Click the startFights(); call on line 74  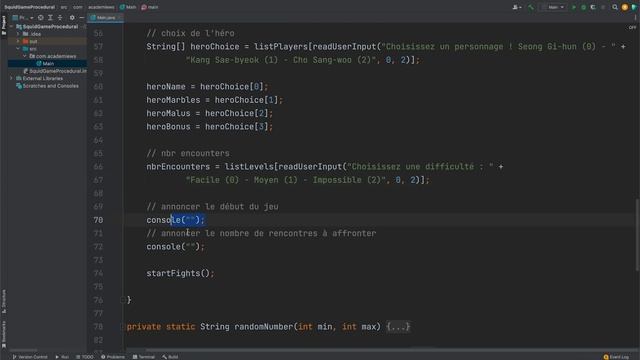180,273
